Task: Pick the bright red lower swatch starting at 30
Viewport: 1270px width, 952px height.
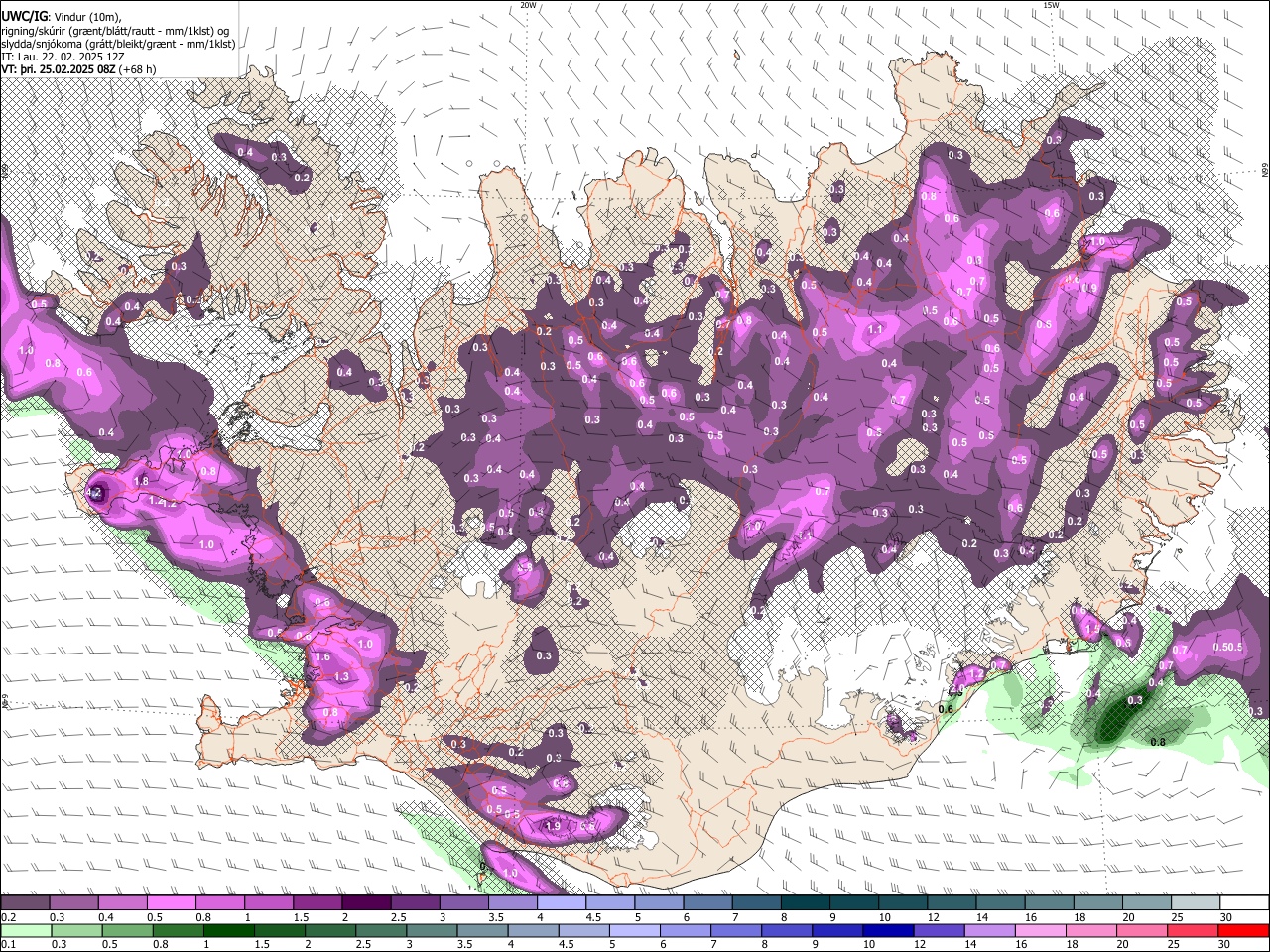Action: coord(1244,930)
